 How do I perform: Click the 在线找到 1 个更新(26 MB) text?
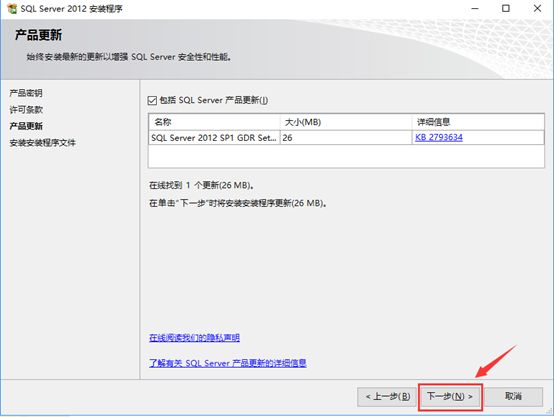click(201, 185)
